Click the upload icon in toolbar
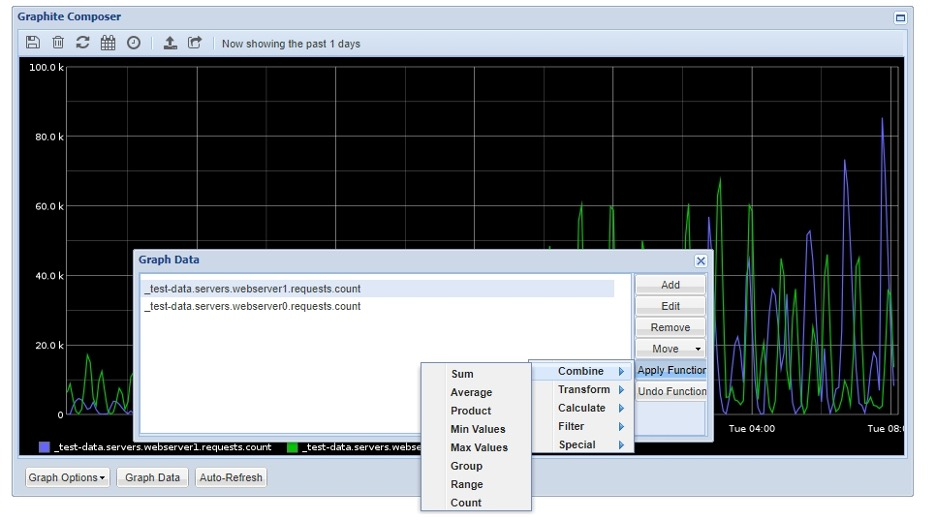Image resolution: width=936 pixels, height=520 pixels. click(170, 43)
